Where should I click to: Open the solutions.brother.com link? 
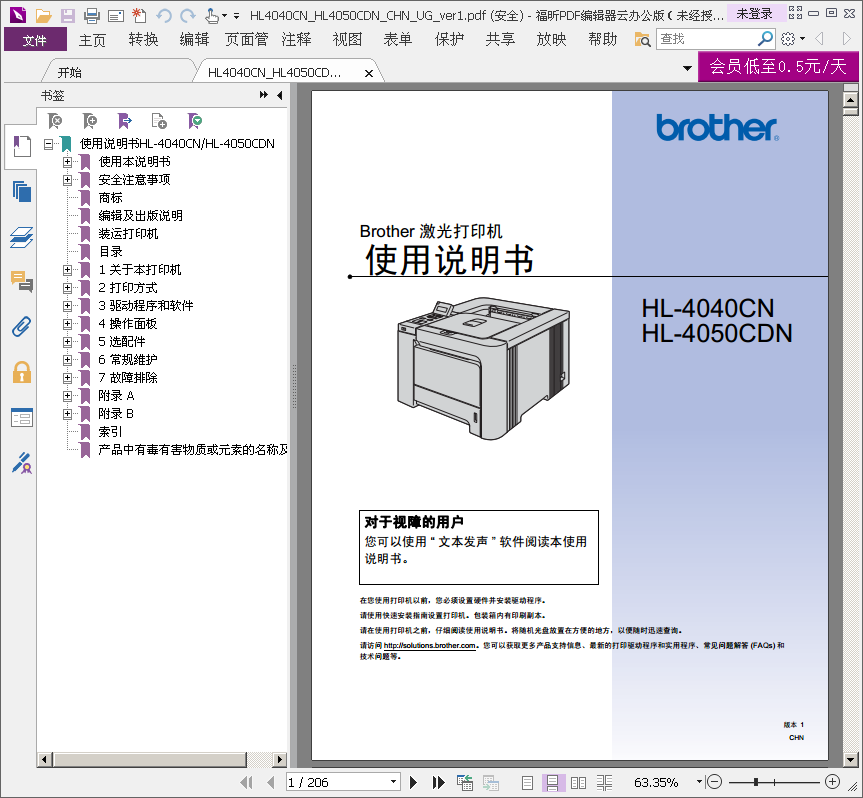coord(429,645)
